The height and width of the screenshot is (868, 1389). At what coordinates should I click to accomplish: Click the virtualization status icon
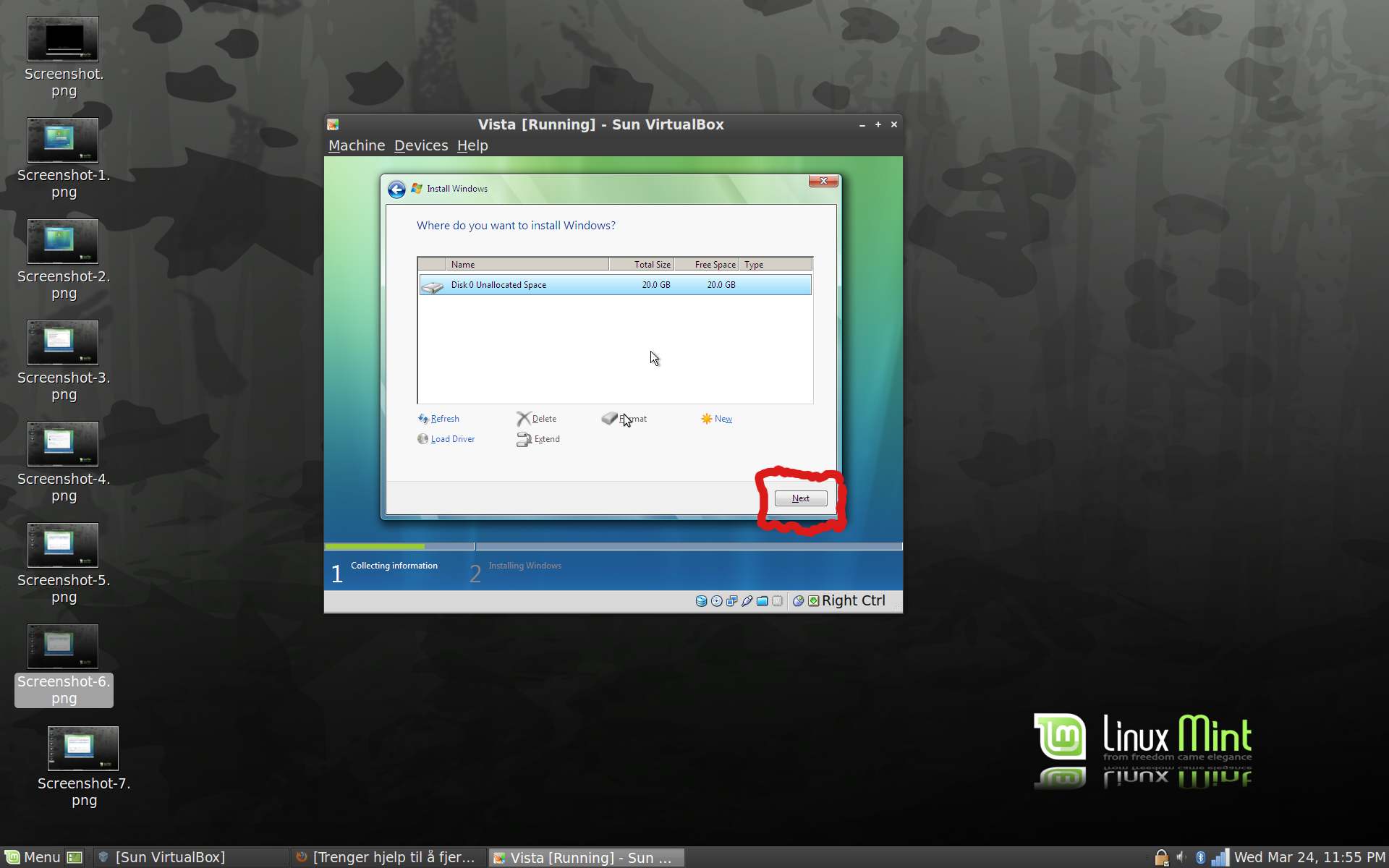pos(778,601)
